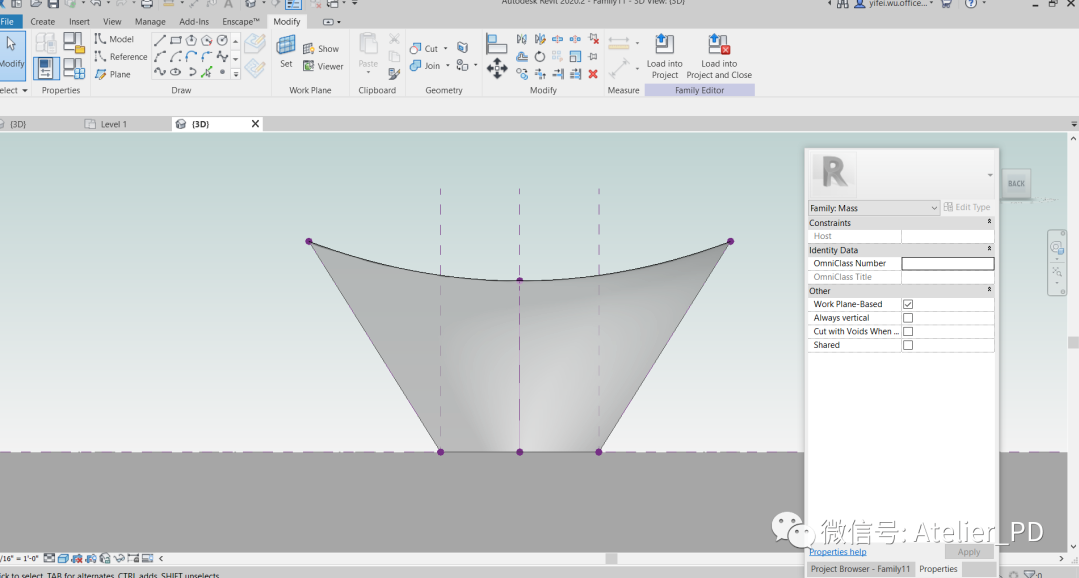Expand the Cut tool dropdown arrow
1079x578 pixels.
coord(446,49)
